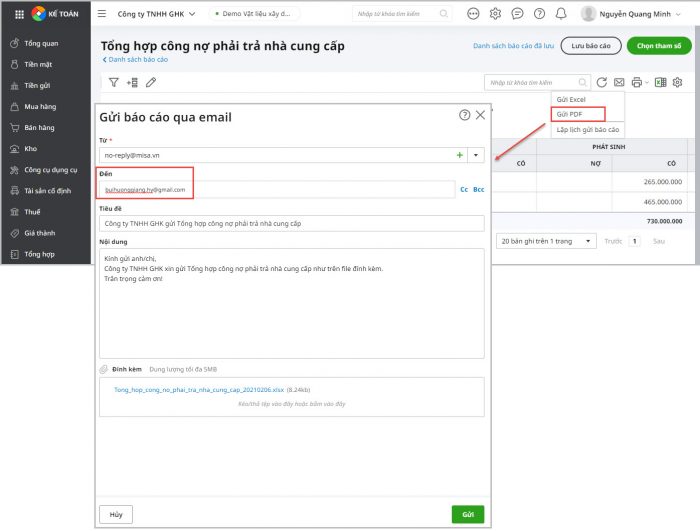Open Tài sản cố định in sidebar
Image resolution: width=700 pixels, height=531 pixels.
(x=46, y=191)
